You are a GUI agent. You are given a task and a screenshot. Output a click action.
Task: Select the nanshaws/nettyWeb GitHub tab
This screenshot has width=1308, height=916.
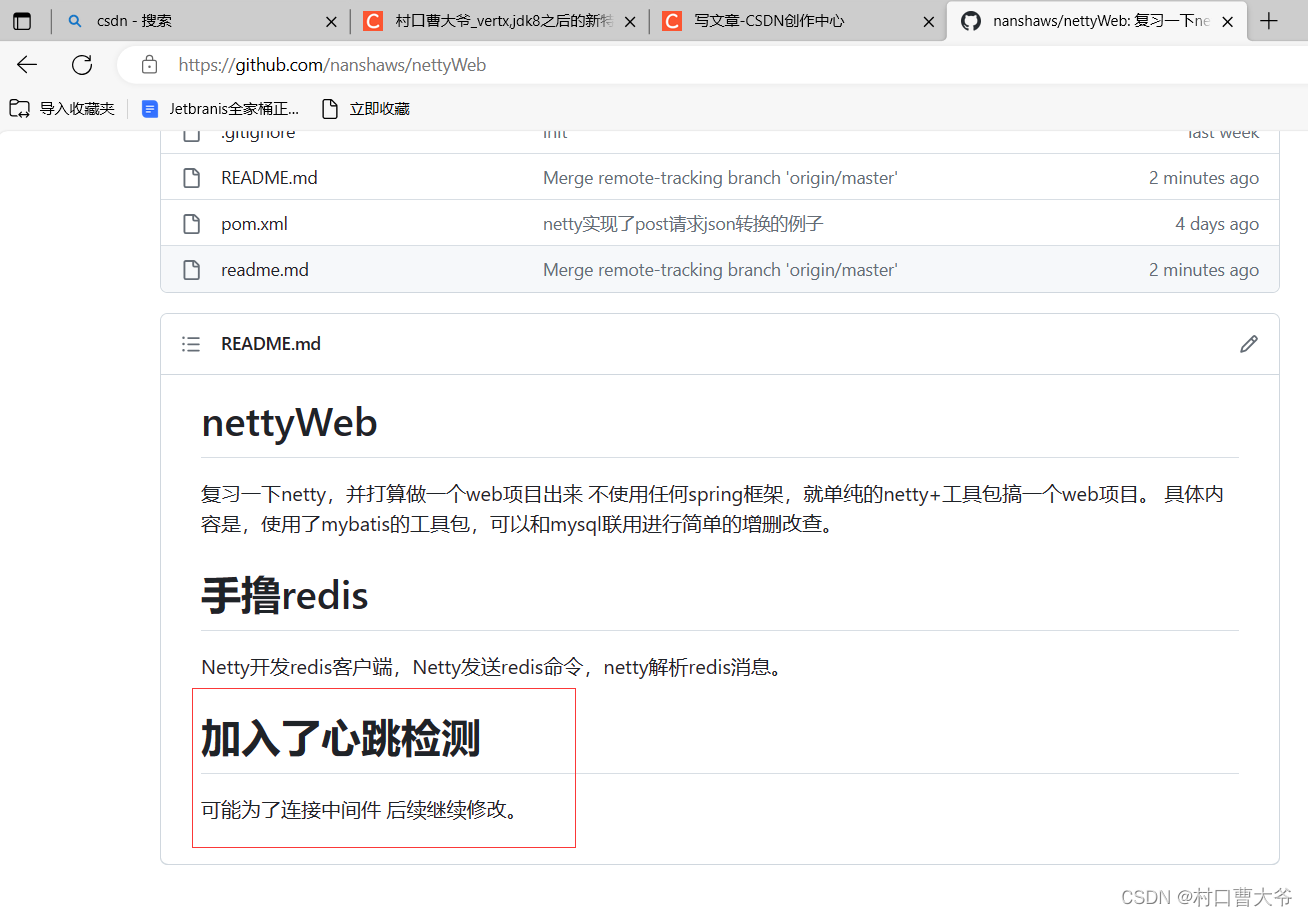point(1097,21)
